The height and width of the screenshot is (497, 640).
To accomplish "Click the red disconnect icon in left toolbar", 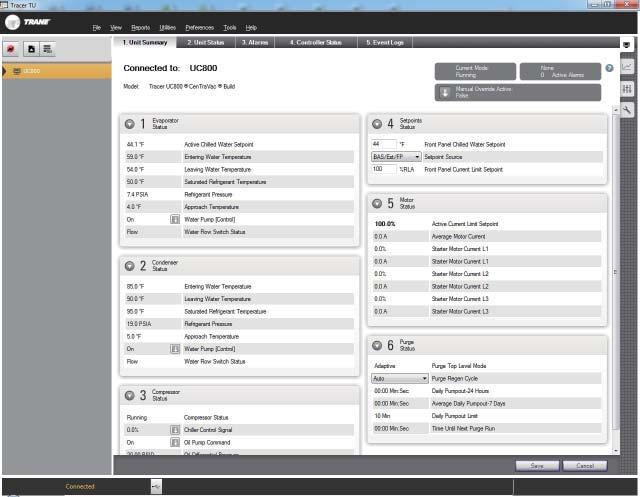I will (x=11, y=49).
